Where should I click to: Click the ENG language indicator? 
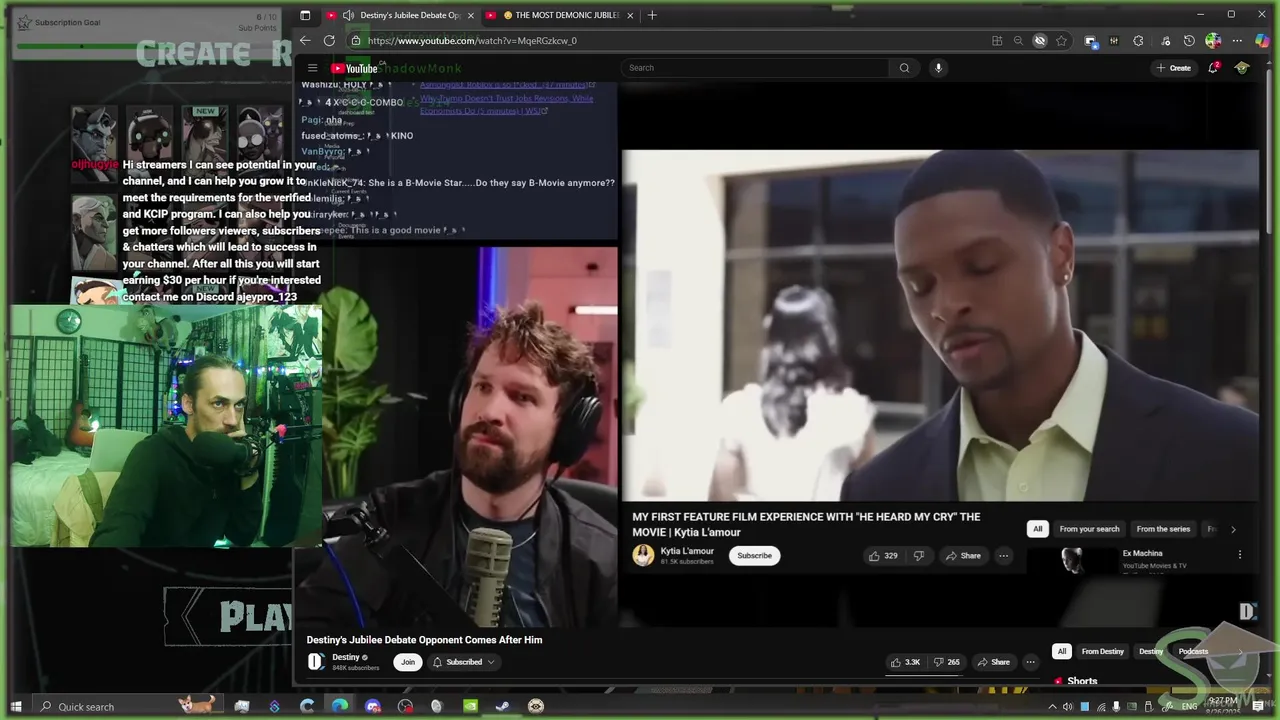(1189, 707)
